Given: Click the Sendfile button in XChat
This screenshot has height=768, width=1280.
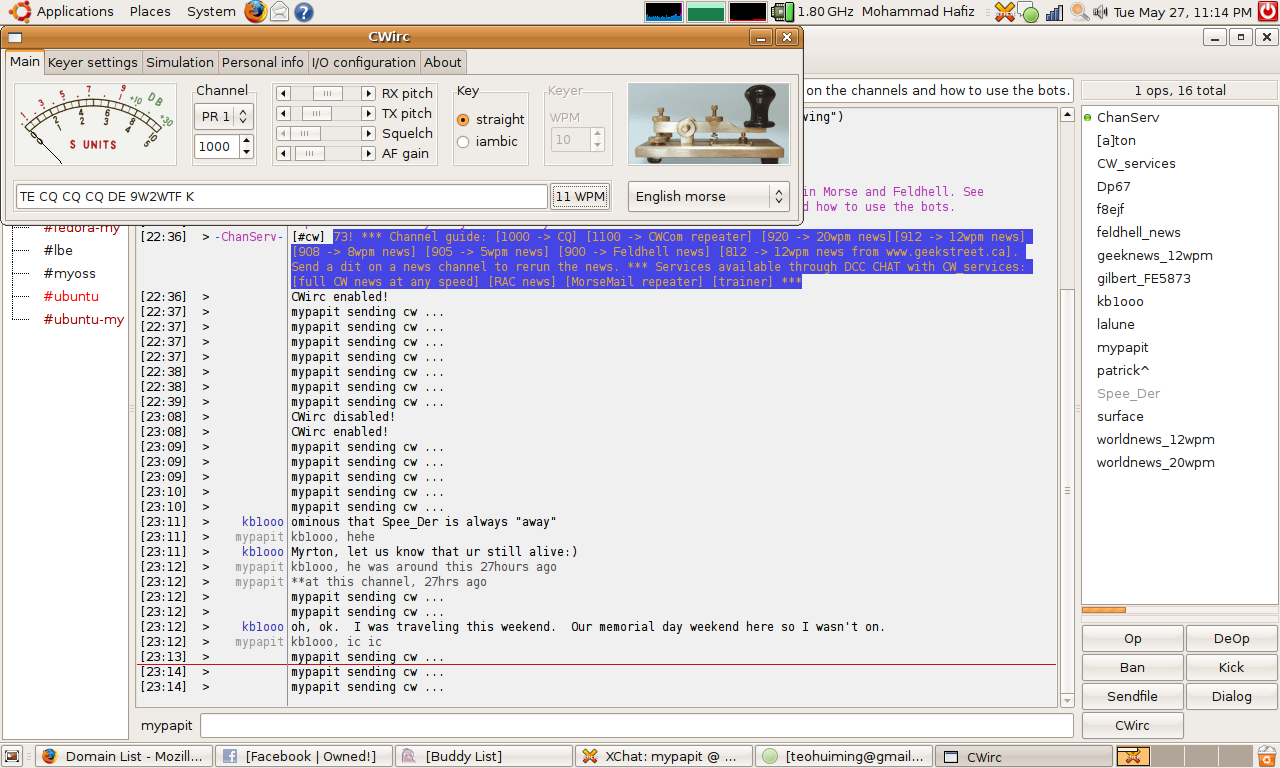Looking at the screenshot, I should [1133, 696].
